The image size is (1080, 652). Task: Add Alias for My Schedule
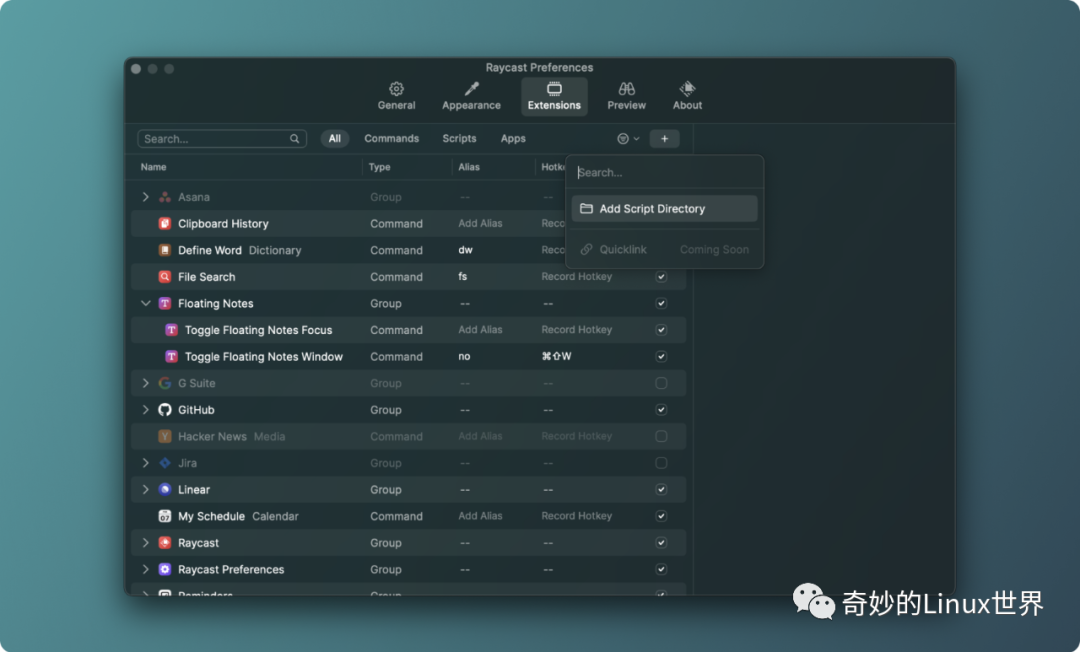click(480, 516)
